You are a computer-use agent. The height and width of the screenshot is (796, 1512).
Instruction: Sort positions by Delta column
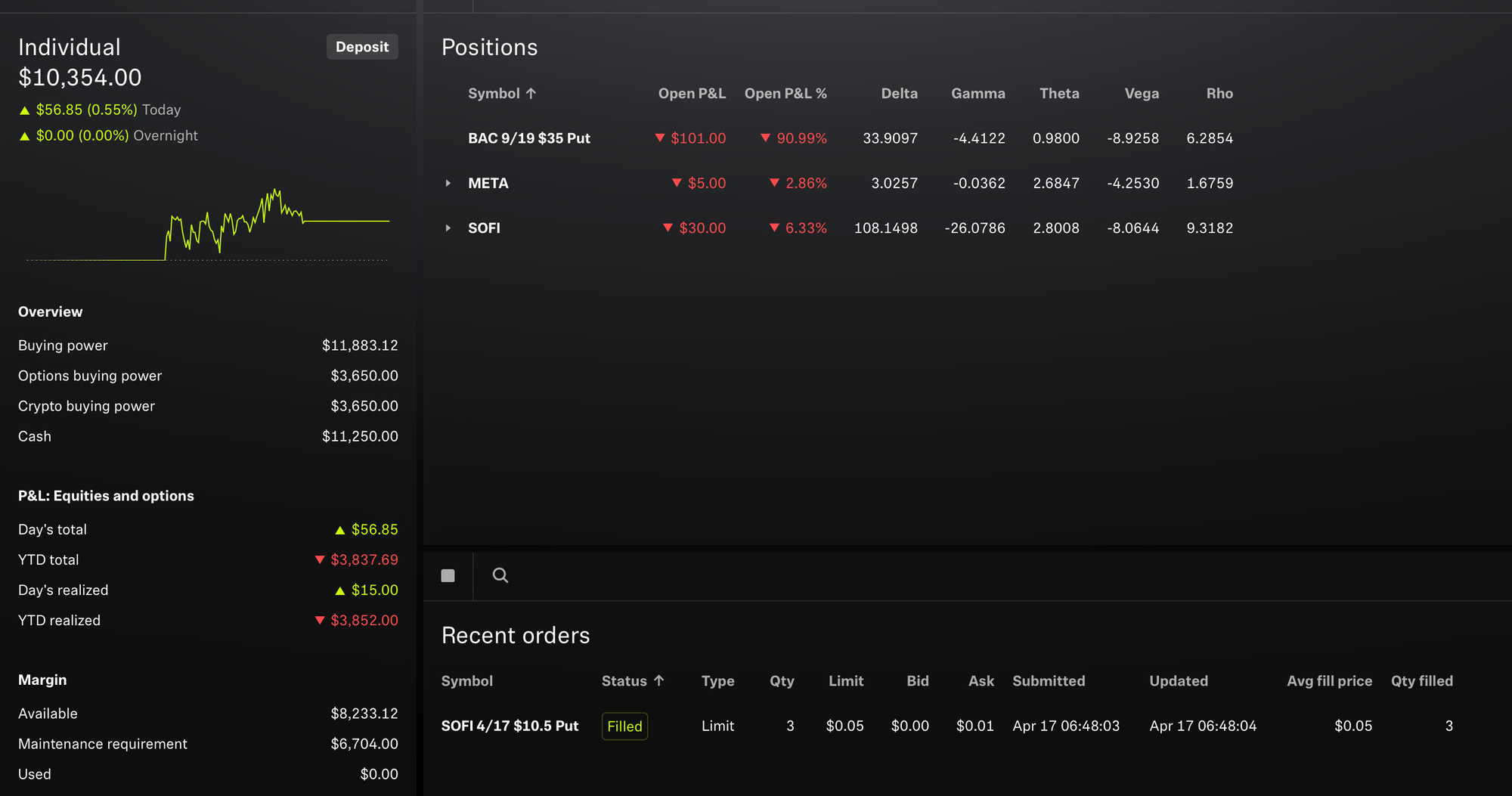click(899, 93)
